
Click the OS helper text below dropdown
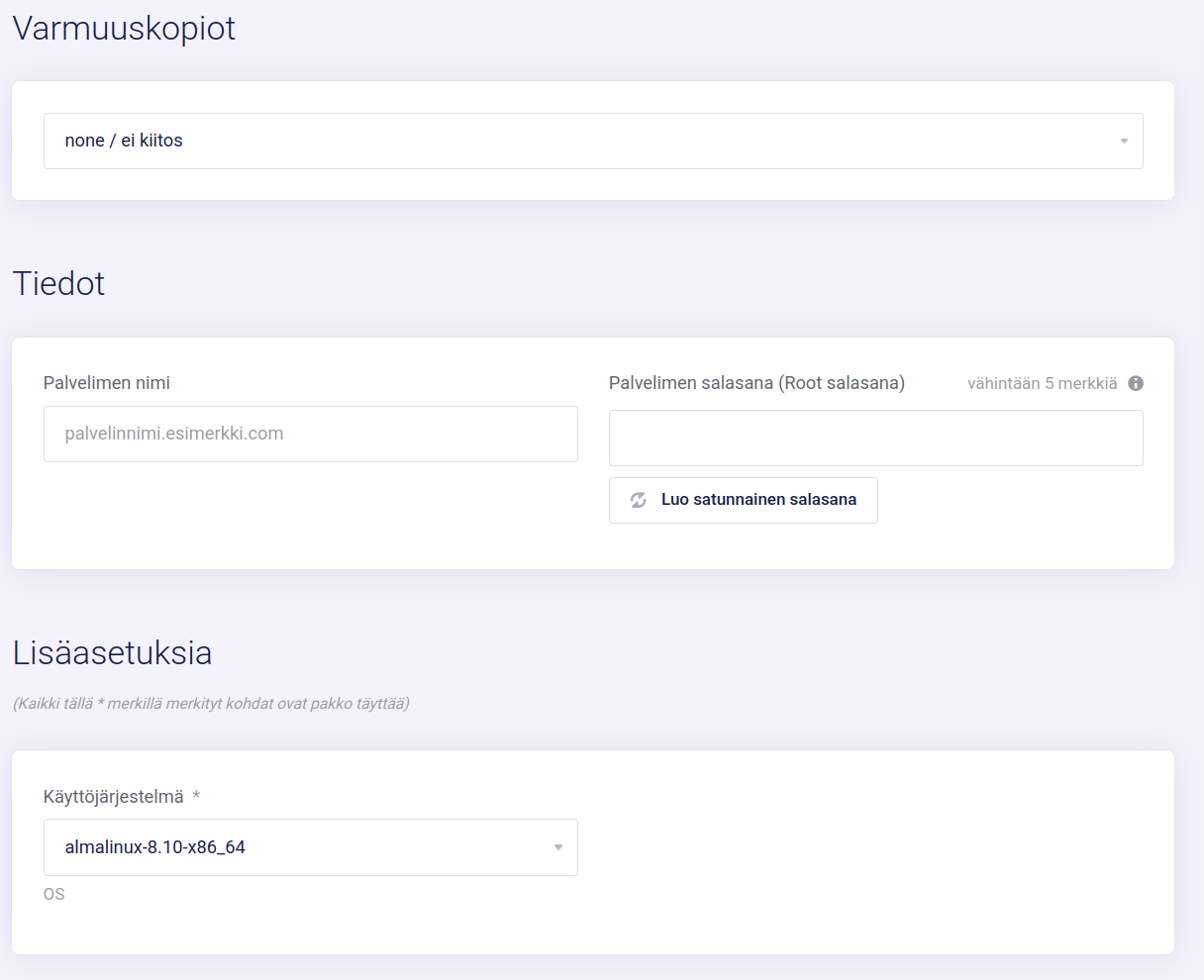click(x=54, y=894)
